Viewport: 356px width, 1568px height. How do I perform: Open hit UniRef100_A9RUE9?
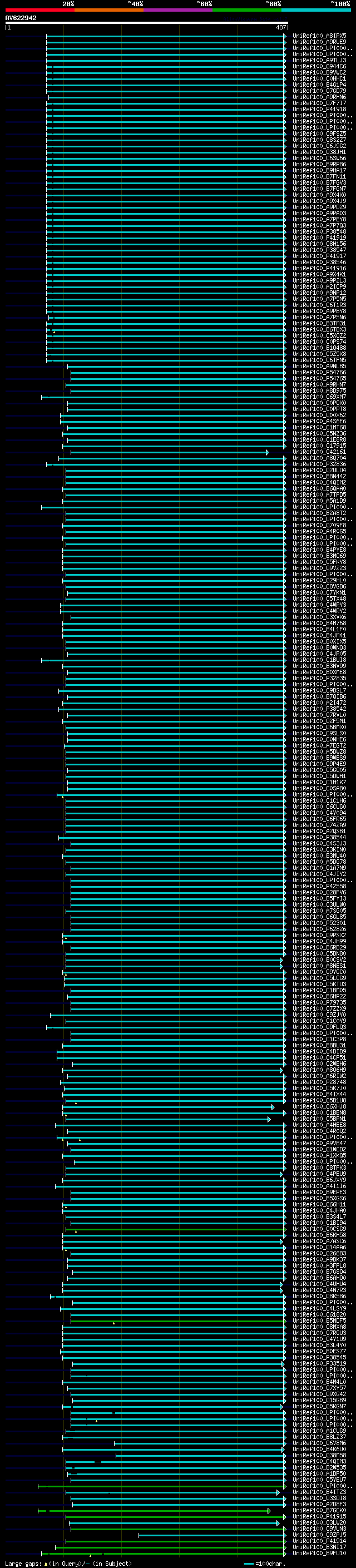tap(319, 42)
